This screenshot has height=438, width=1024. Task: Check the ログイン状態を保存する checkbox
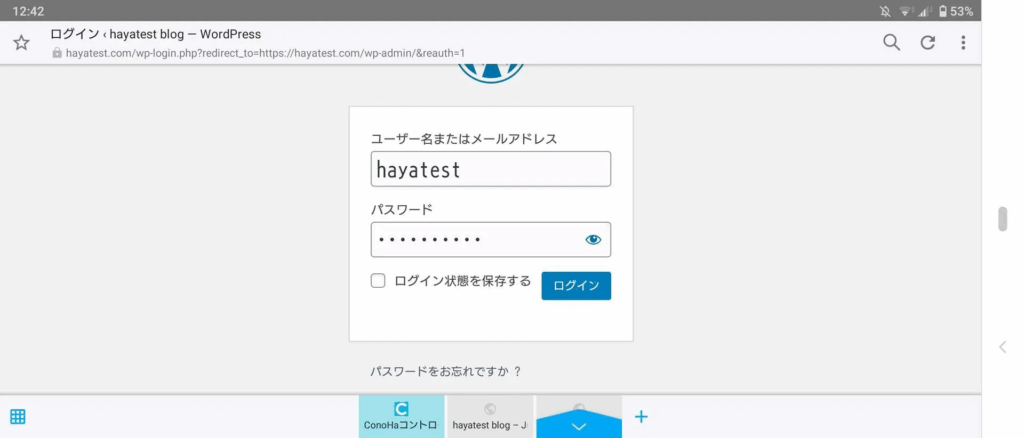click(378, 281)
